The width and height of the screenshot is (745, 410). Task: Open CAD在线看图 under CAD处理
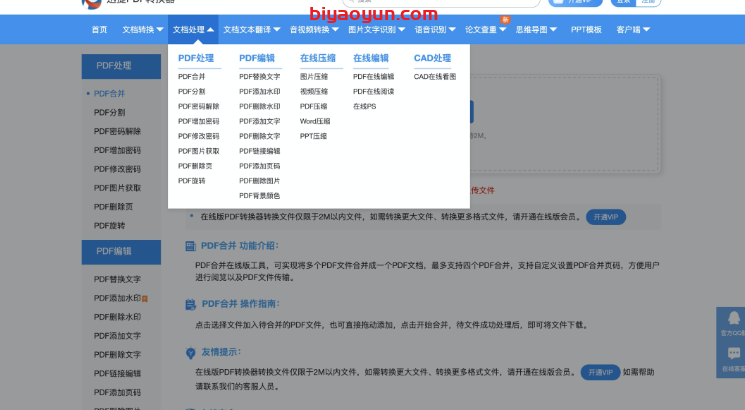pos(435,76)
